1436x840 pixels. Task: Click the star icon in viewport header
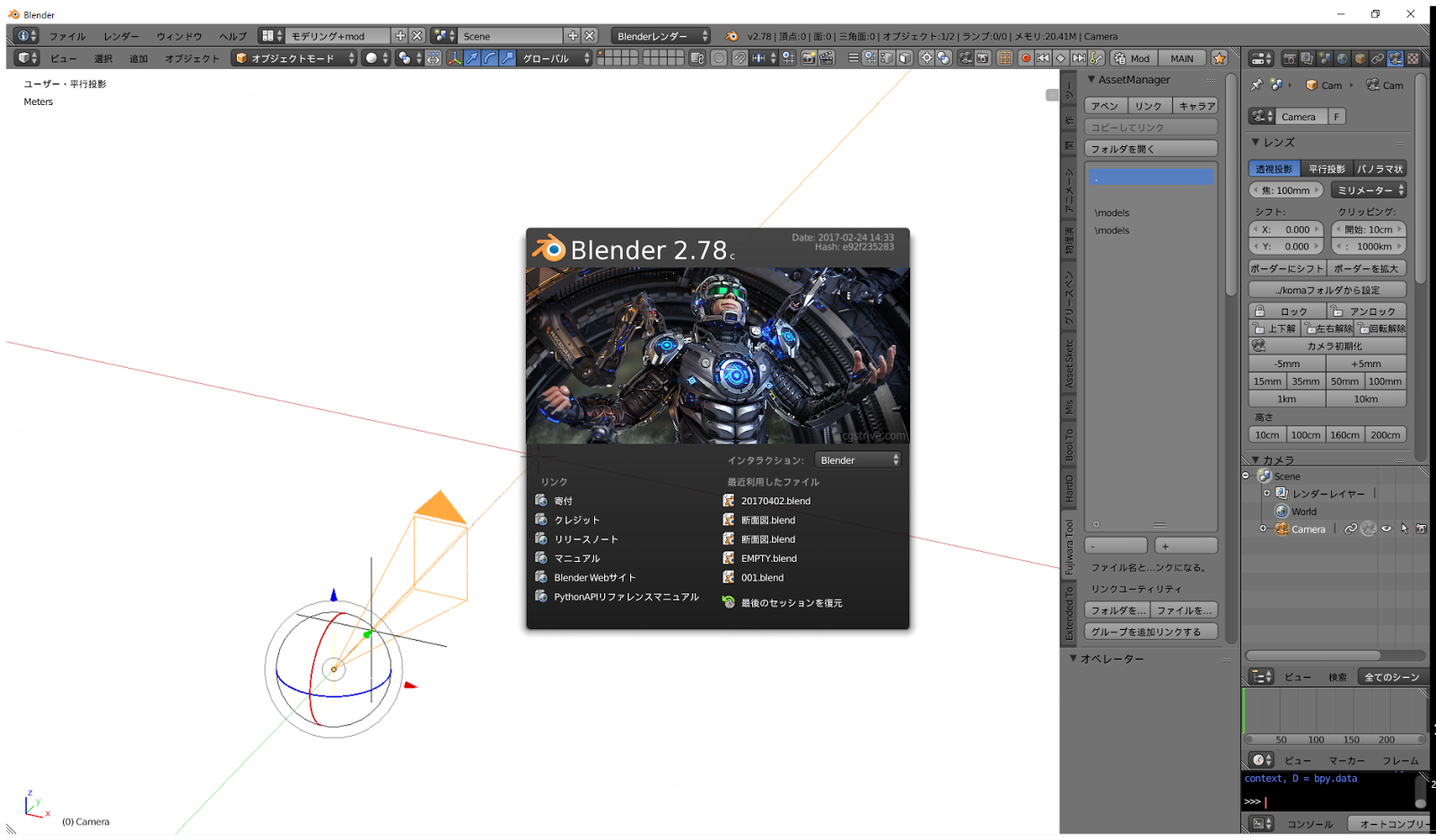(x=1219, y=58)
